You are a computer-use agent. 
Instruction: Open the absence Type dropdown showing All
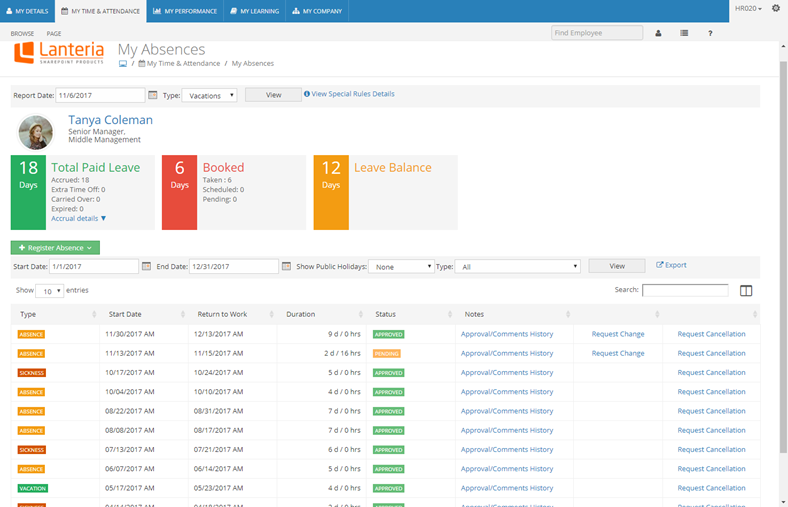coord(518,267)
